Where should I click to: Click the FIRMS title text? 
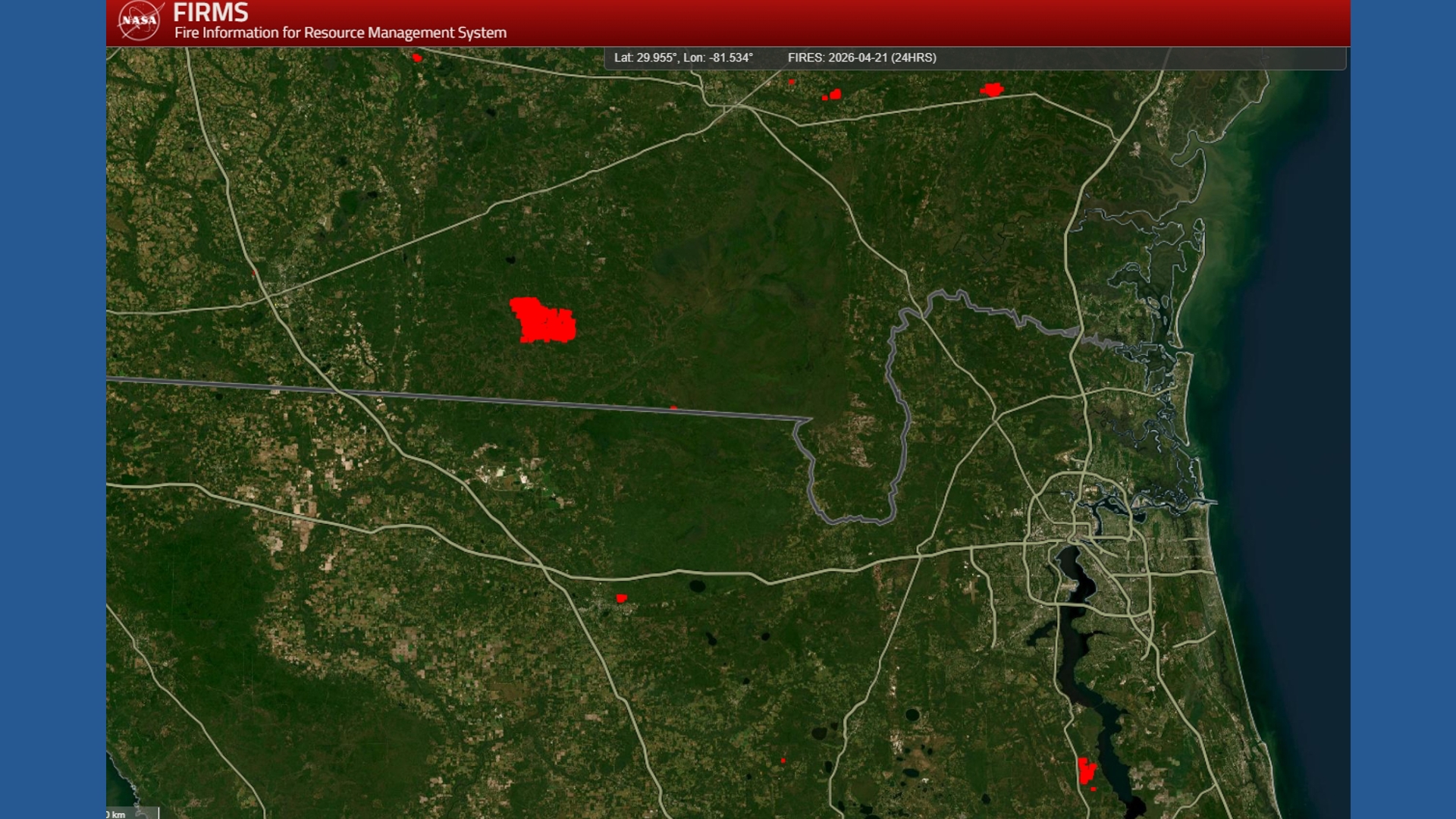(210, 13)
